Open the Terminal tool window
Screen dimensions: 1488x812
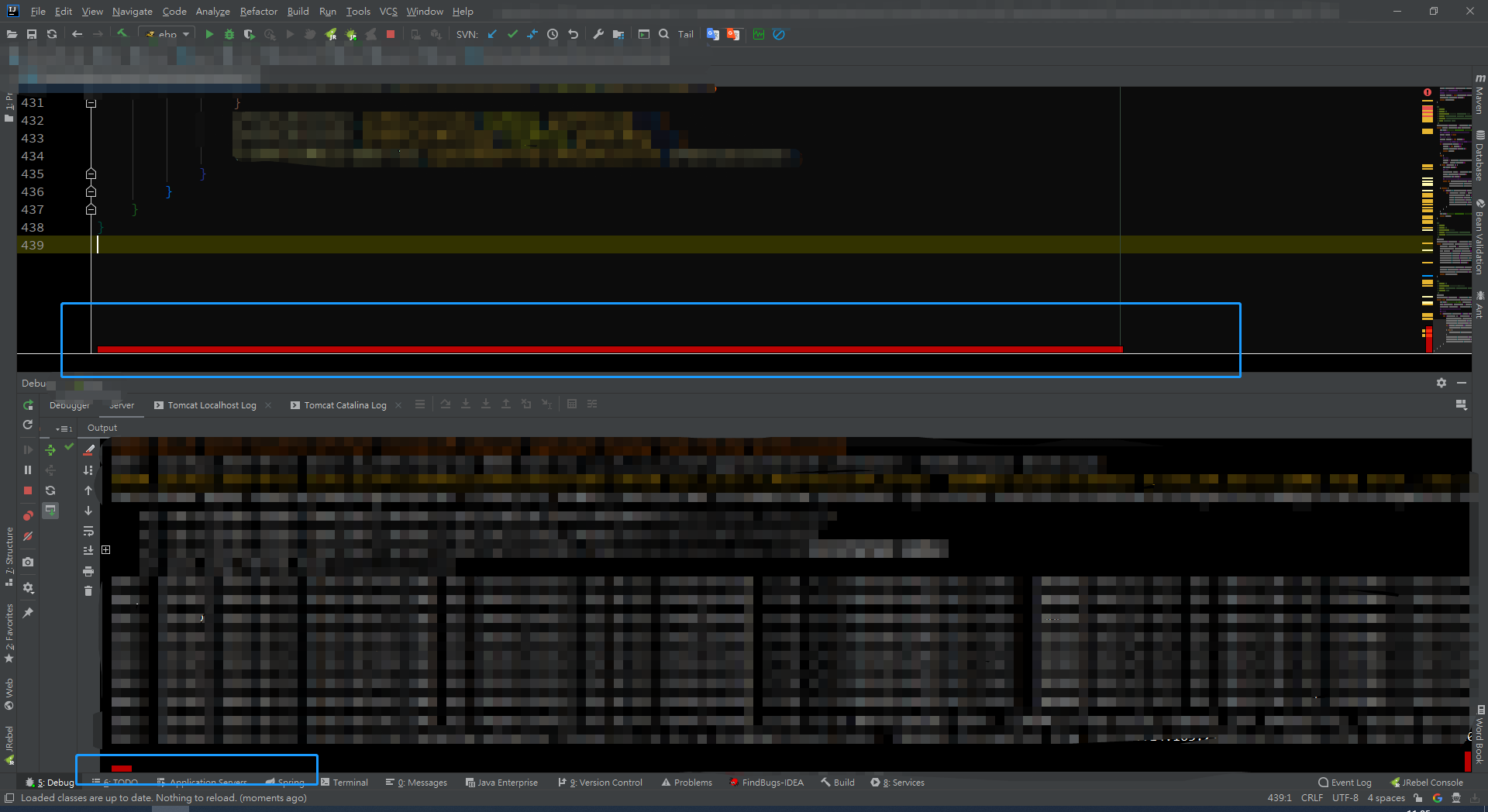tap(345, 783)
